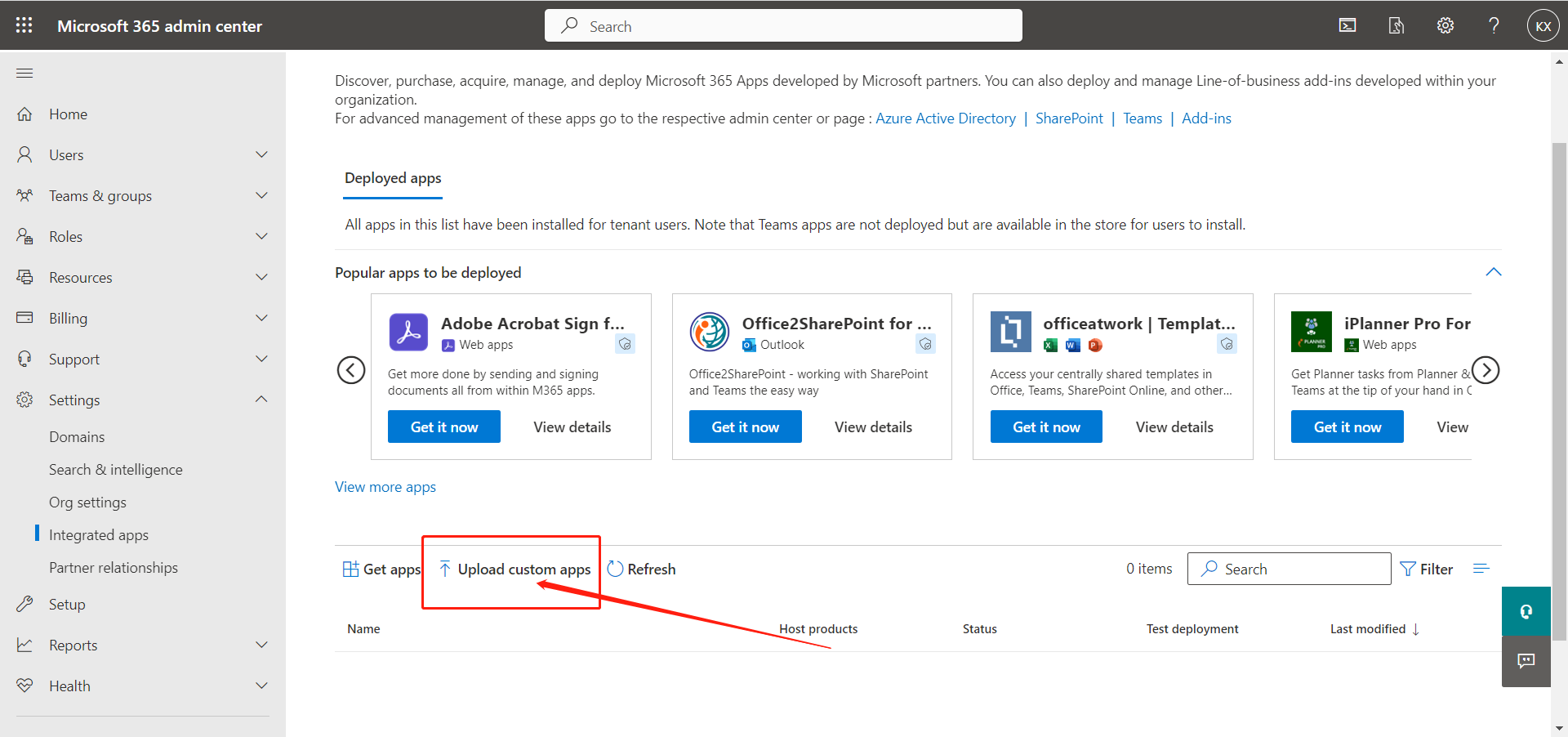Screen dimensions: 1568x737
Task: Click the Users person icon in the sidebar
Action: pyautogui.click(x=24, y=154)
